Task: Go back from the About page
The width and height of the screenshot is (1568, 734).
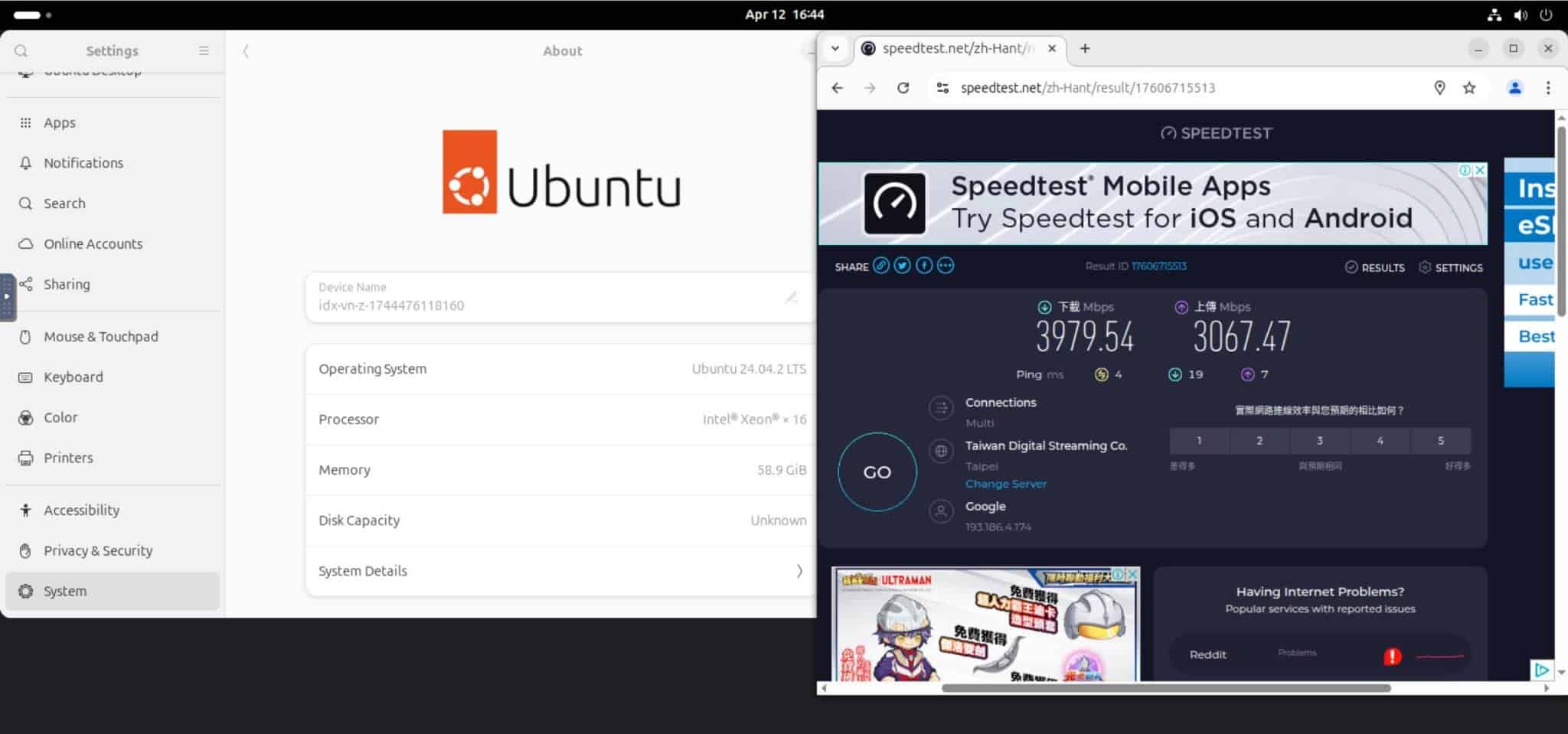Action: coord(246,51)
